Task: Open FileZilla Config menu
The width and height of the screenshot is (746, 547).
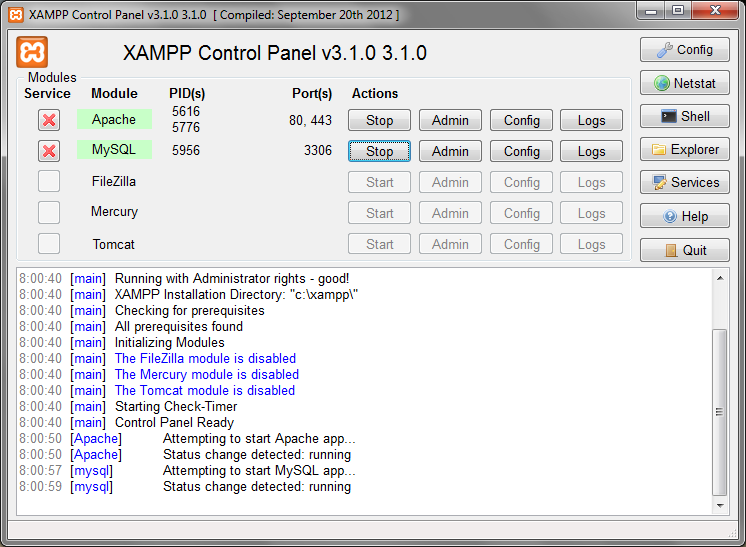Action: pyautogui.click(x=521, y=182)
